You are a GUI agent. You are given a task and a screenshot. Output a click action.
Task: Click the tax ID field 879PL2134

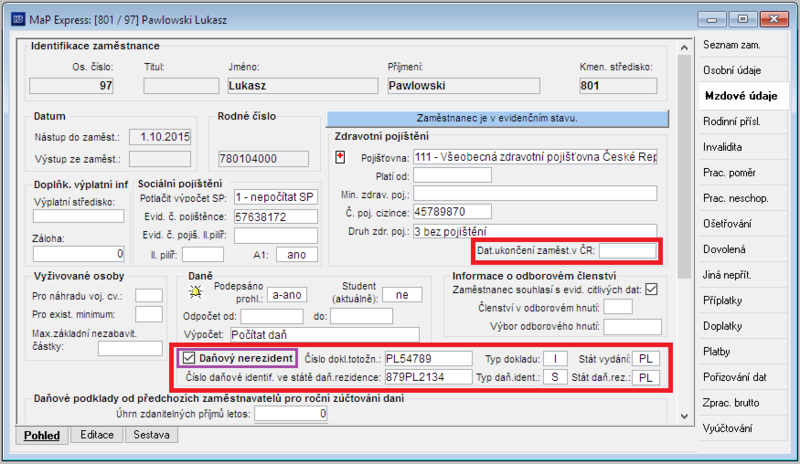428,377
